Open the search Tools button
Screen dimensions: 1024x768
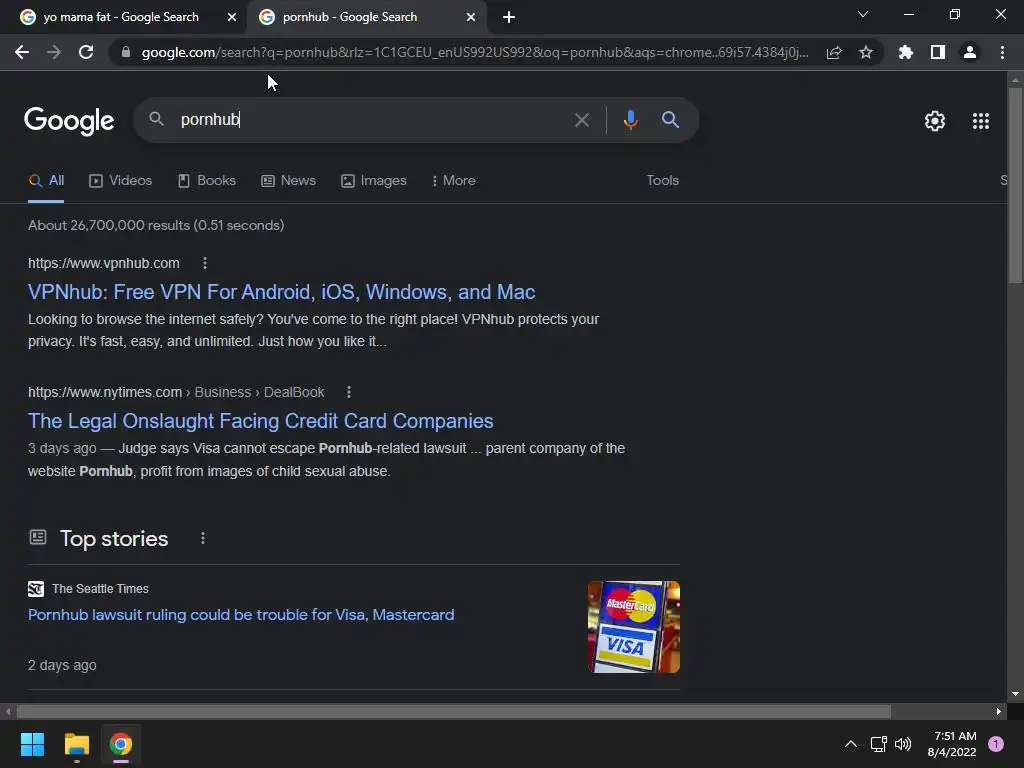pyautogui.click(x=662, y=180)
